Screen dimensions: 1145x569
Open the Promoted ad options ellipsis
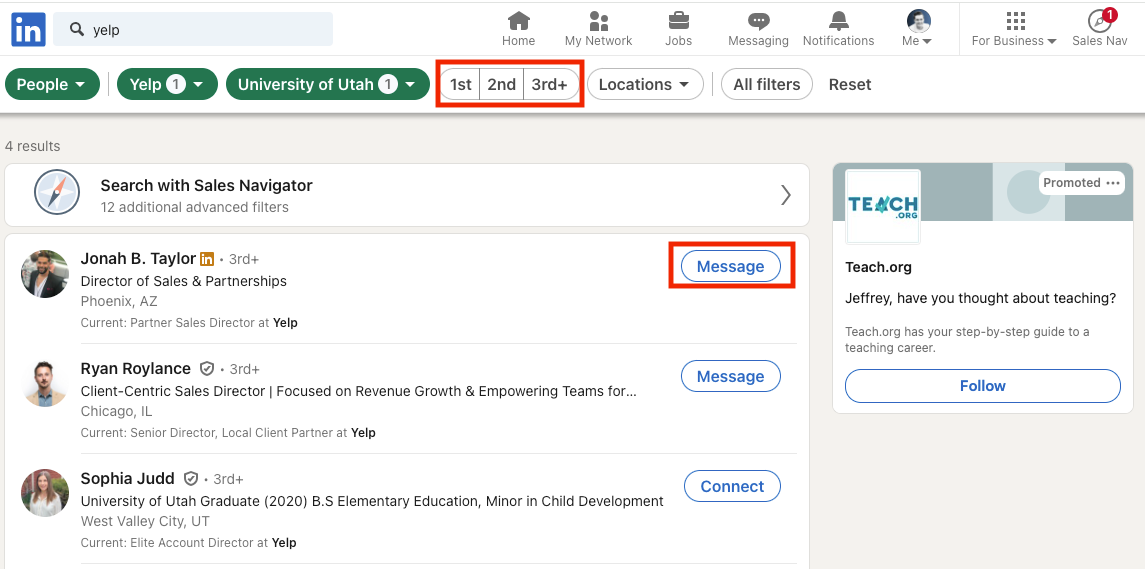click(x=1113, y=183)
